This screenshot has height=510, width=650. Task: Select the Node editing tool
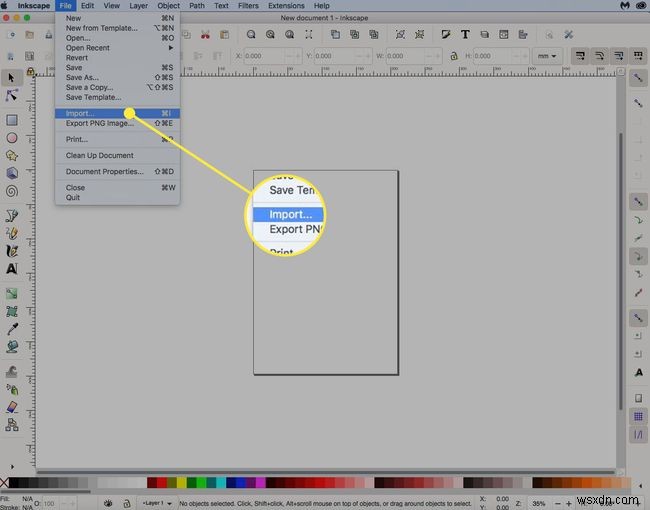click(12, 95)
